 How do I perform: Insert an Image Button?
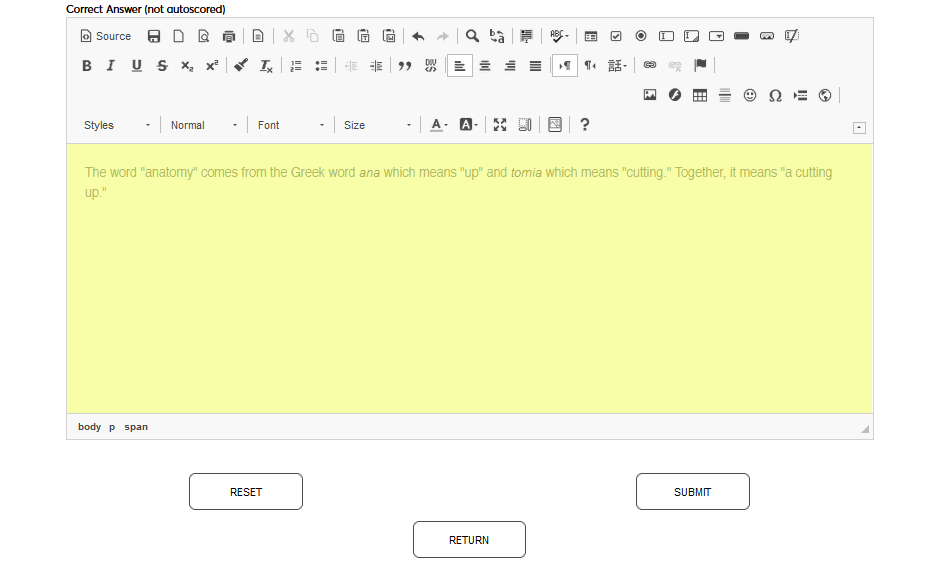coord(766,36)
